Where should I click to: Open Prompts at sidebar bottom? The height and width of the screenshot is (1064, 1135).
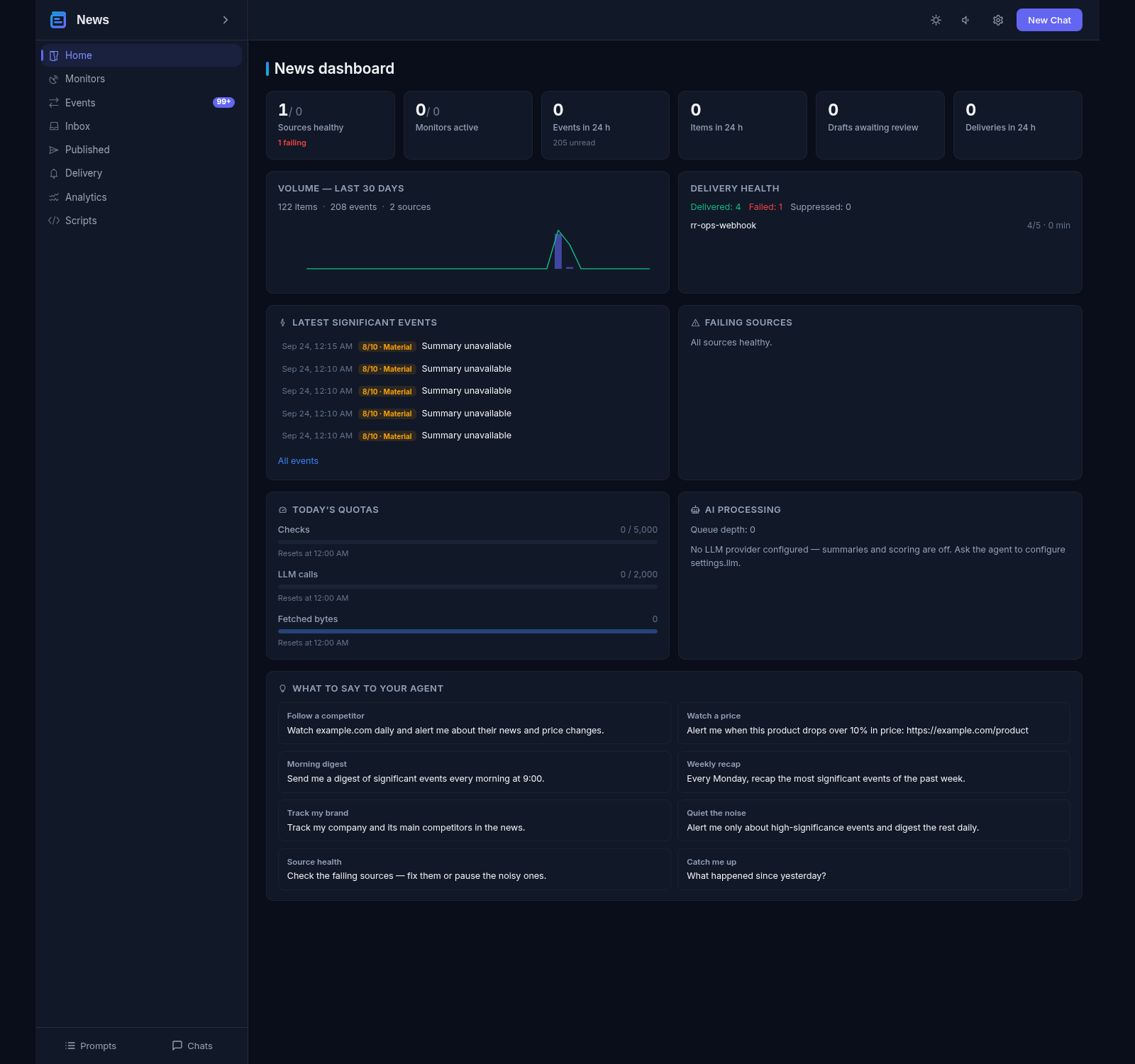point(91,1046)
